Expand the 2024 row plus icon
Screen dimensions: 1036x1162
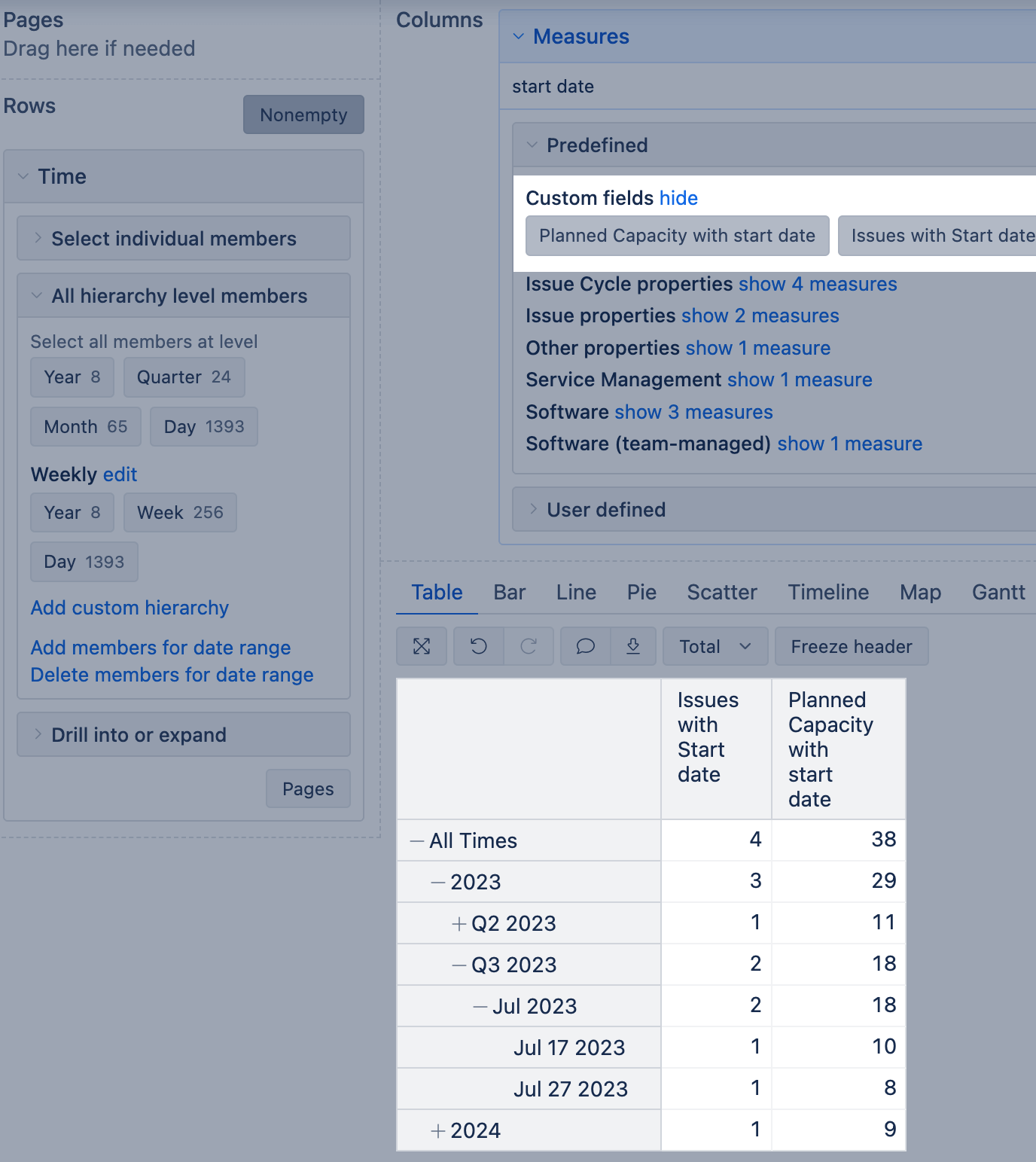437,1131
